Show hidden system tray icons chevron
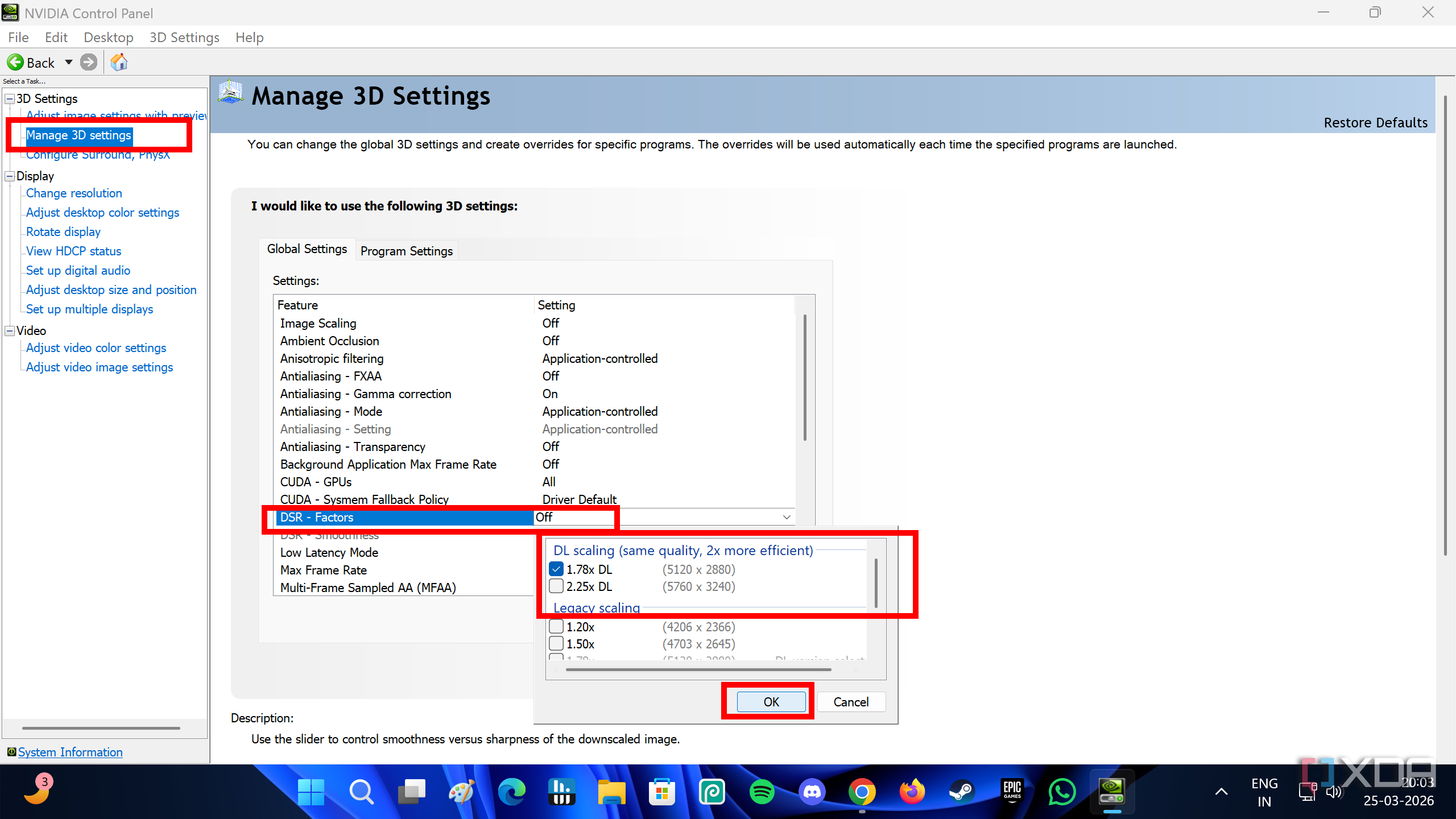This screenshot has width=1456, height=819. [x=1221, y=792]
